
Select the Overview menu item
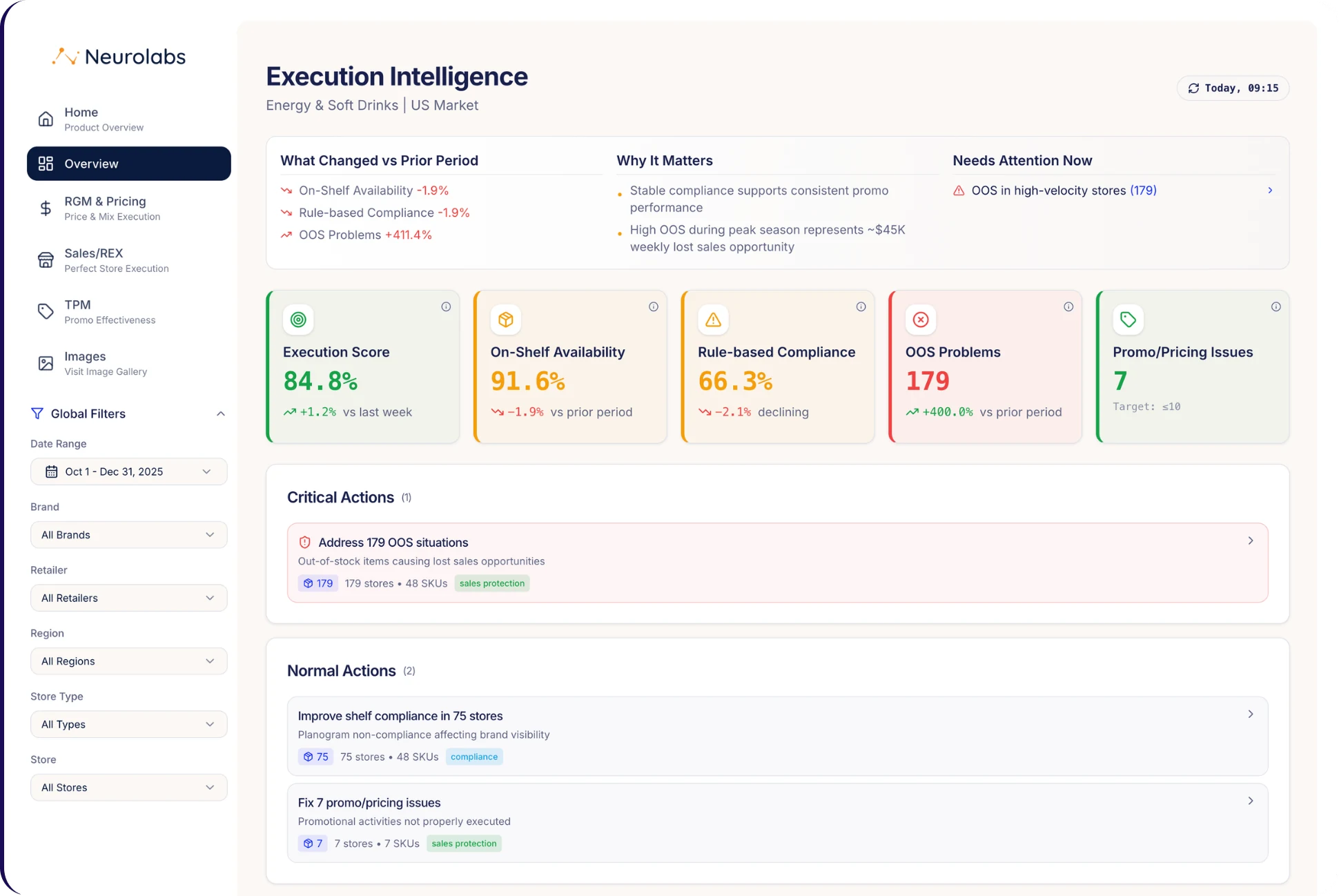[x=129, y=164]
